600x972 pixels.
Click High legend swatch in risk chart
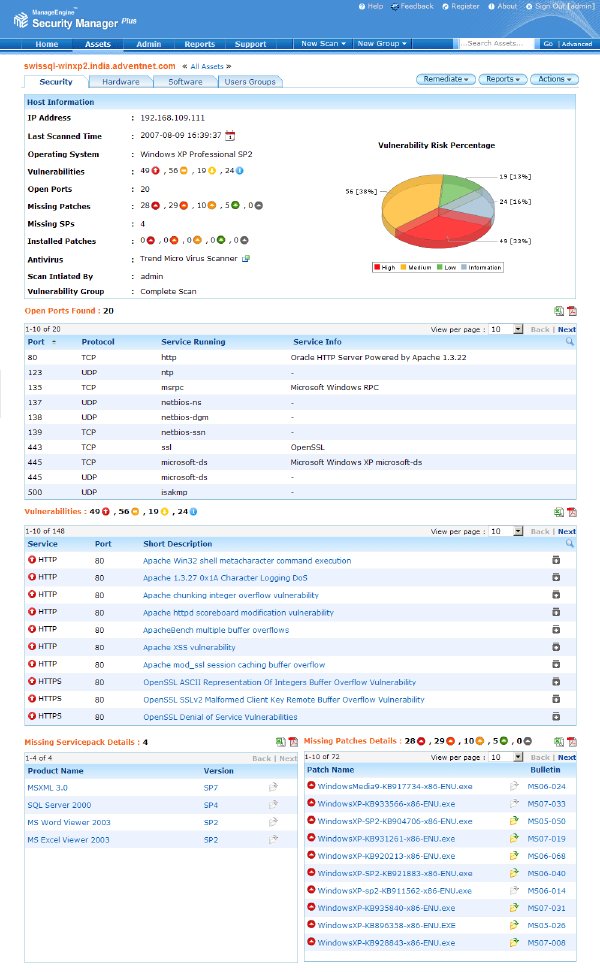376,268
